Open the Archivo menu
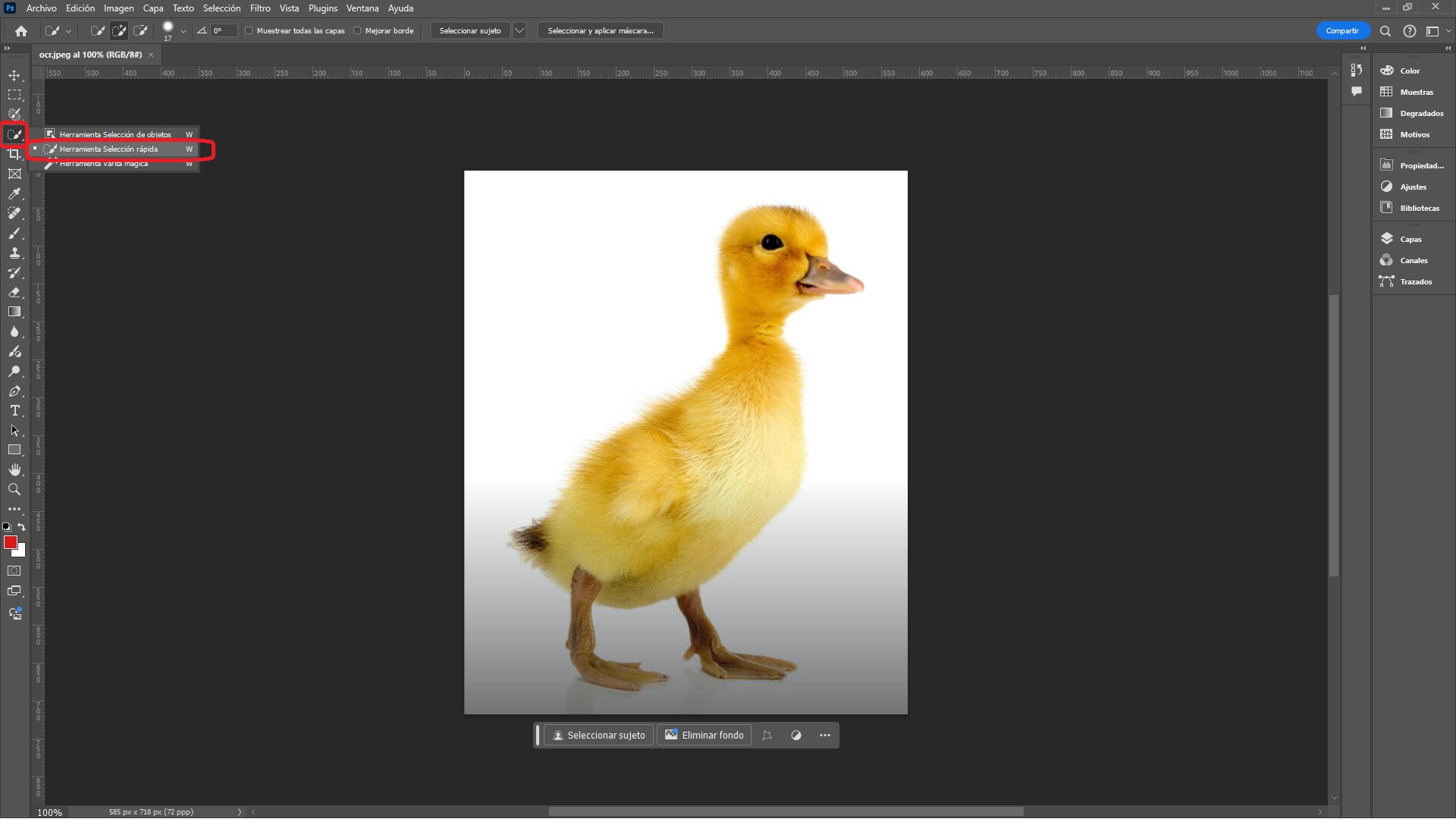The image size is (1456, 819). coord(41,8)
